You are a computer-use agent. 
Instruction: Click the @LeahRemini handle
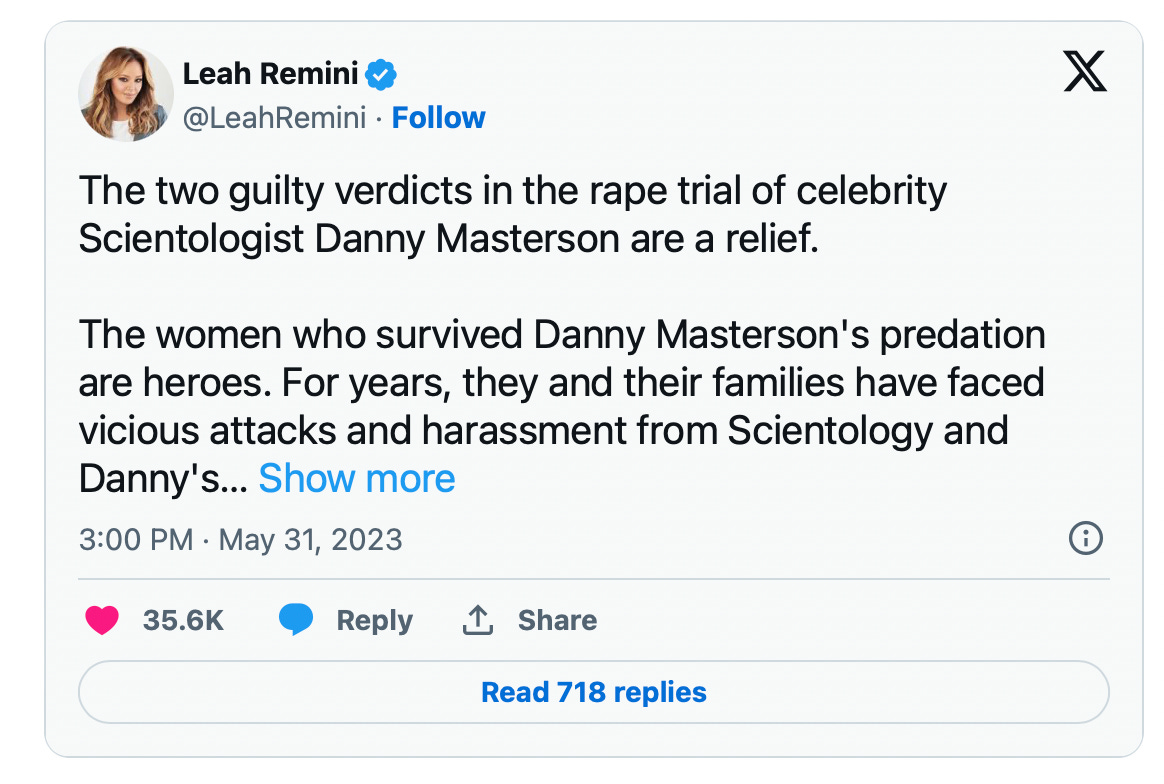(276, 118)
